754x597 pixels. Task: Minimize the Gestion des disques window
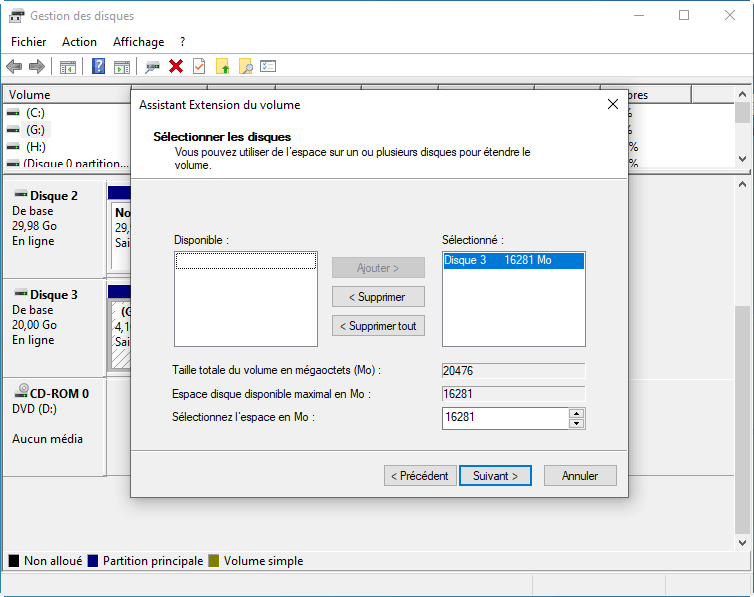point(639,15)
